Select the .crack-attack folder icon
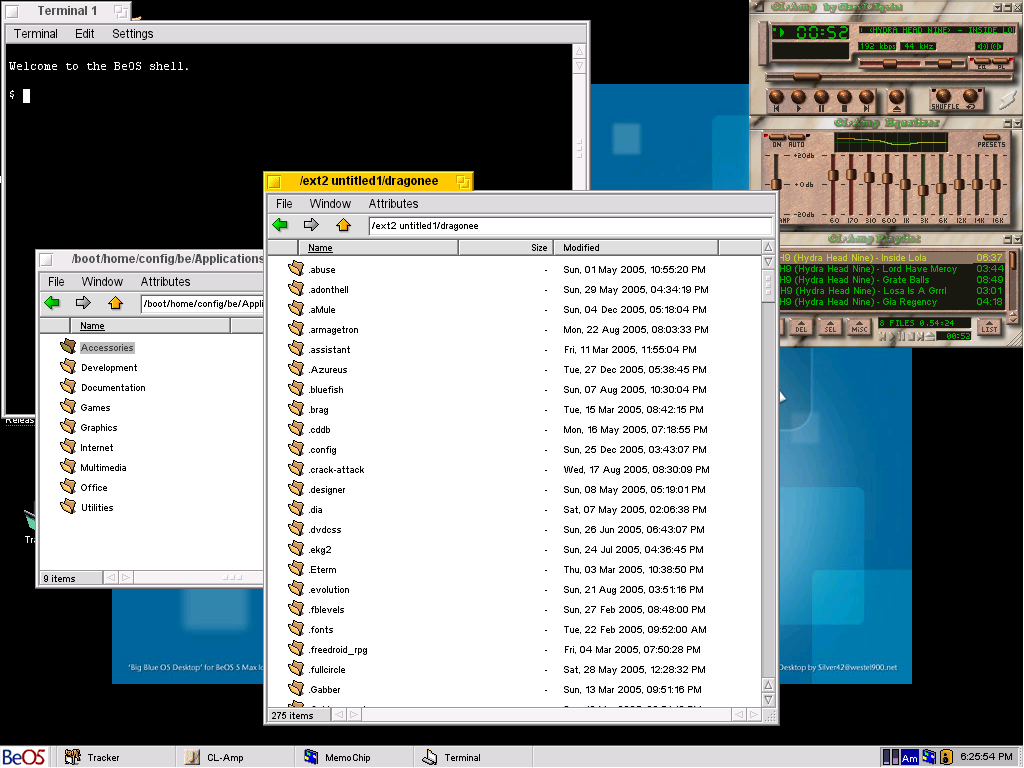The width and height of the screenshot is (1024, 768). (x=296, y=468)
